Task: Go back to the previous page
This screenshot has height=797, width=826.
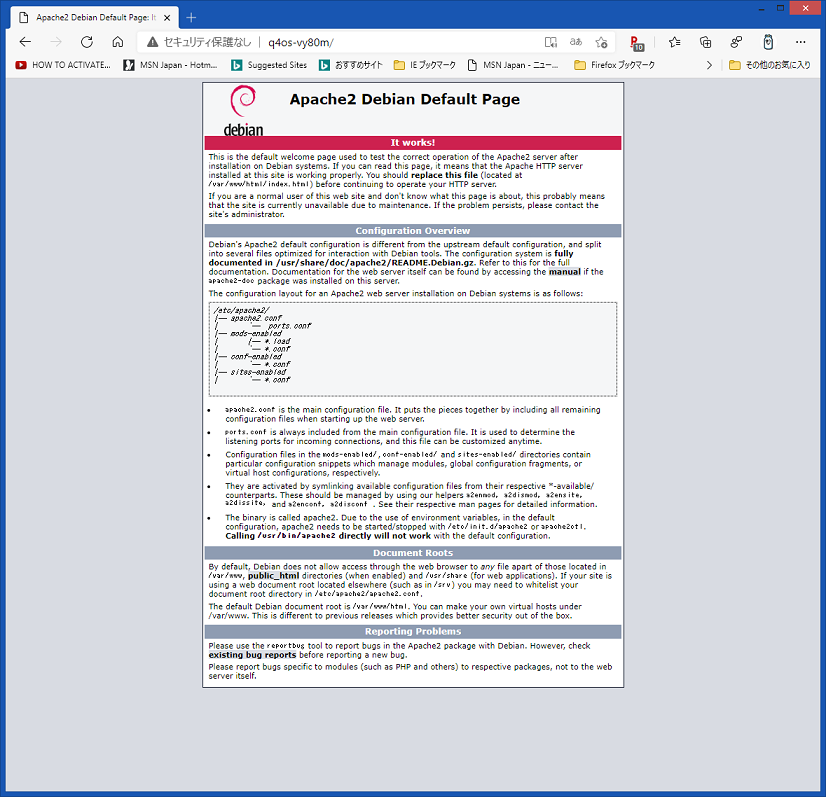Action: [25, 42]
